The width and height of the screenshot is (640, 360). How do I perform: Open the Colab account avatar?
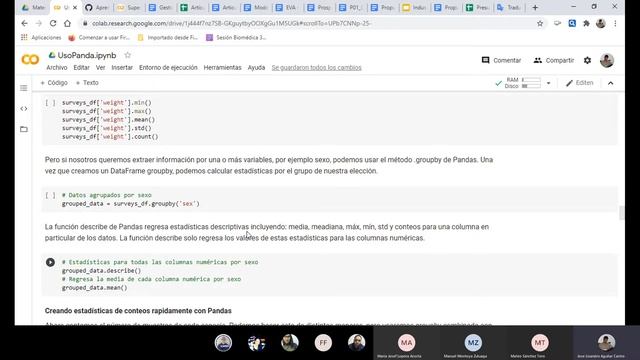click(x=607, y=60)
